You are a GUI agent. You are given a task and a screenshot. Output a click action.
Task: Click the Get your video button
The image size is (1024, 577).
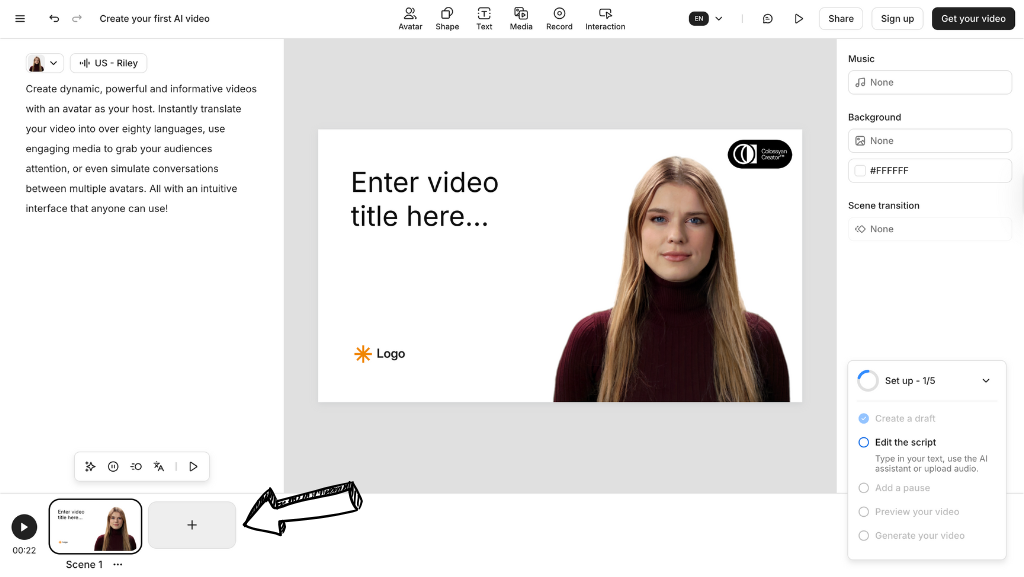pyautogui.click(x=973, y=19)
